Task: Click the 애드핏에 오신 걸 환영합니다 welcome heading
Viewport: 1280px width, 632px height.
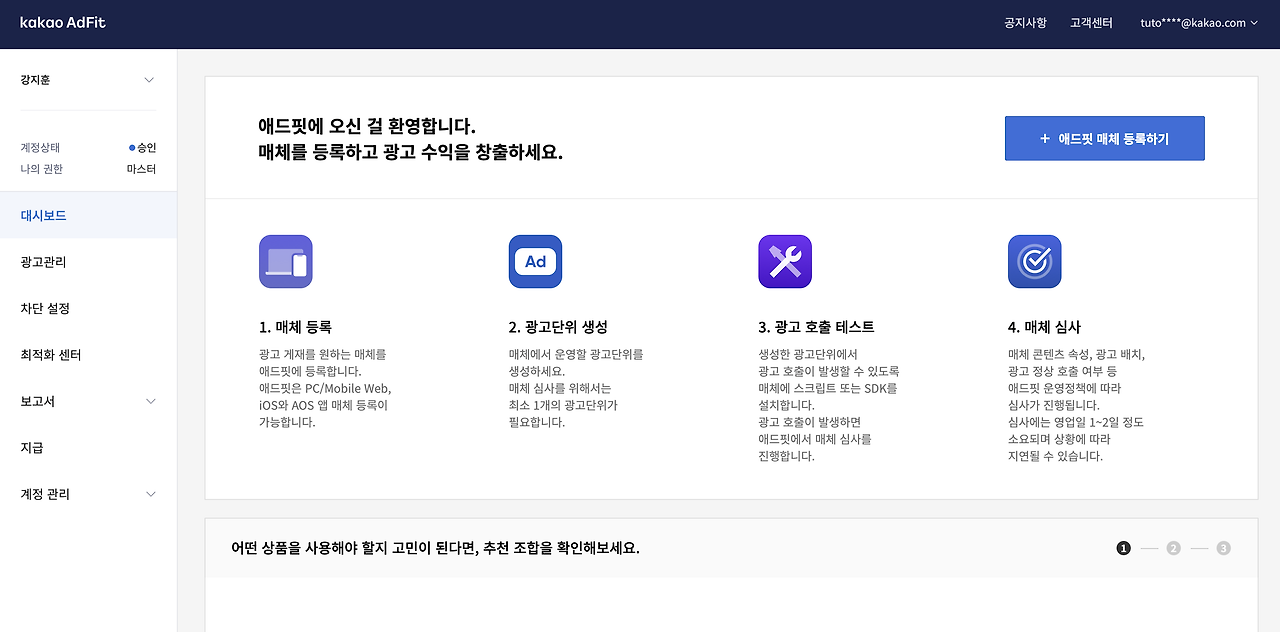Action: point(410,140)
